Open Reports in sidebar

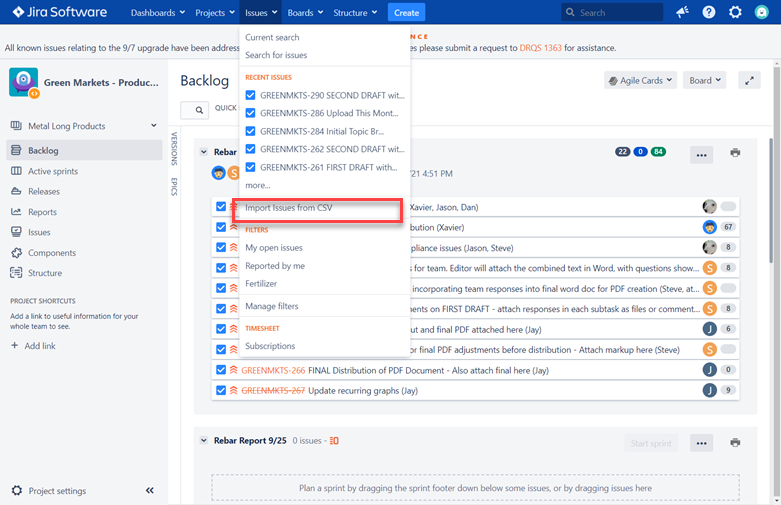tap(42, 212)
